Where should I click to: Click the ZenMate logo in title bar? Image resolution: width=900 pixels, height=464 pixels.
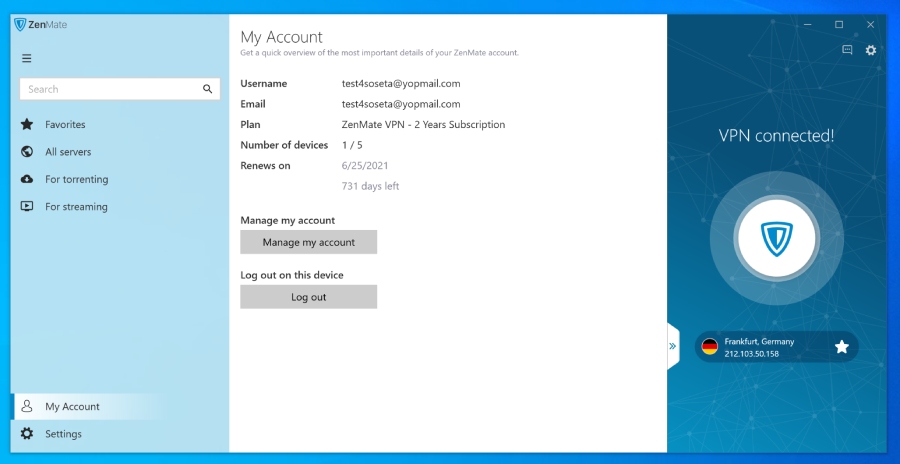pos(40,25)
